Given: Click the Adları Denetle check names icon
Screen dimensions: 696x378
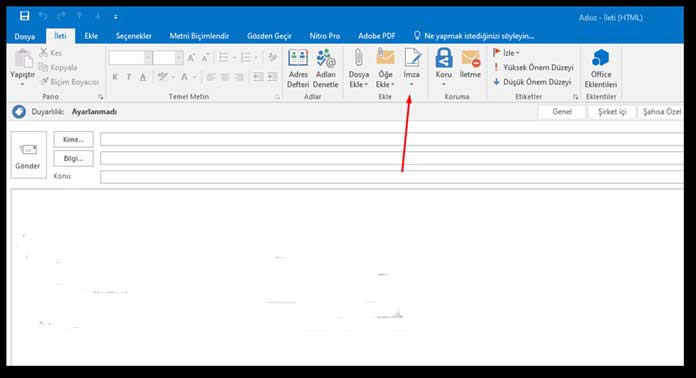Looking at the screenshot, I should tap(325, 69).
